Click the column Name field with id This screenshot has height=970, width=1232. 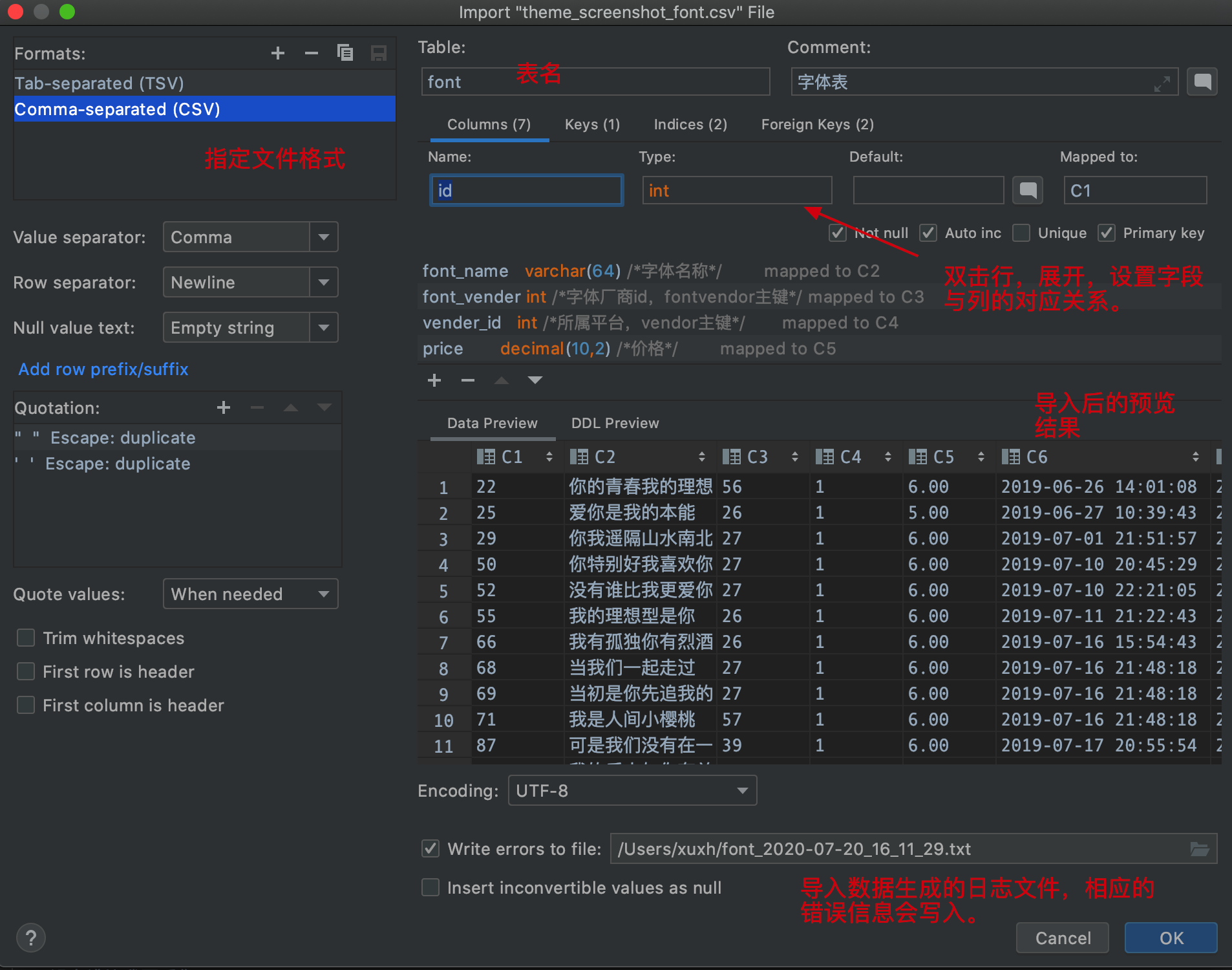pos(527,190)
